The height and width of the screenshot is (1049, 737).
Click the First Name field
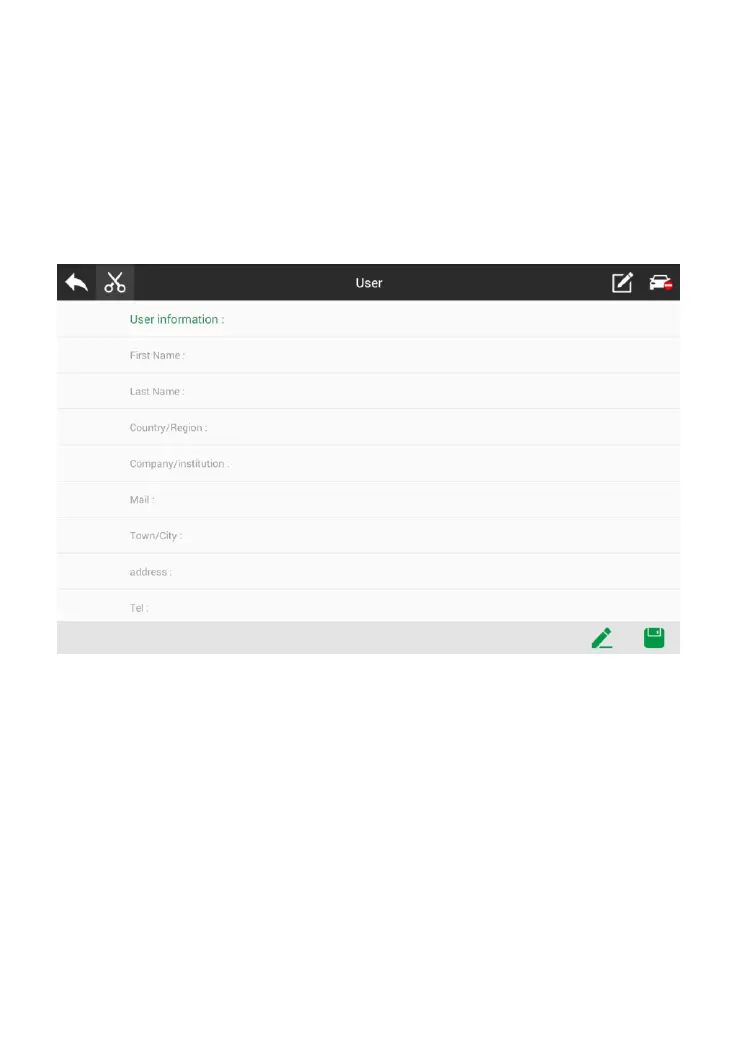[x=368, y=355]
